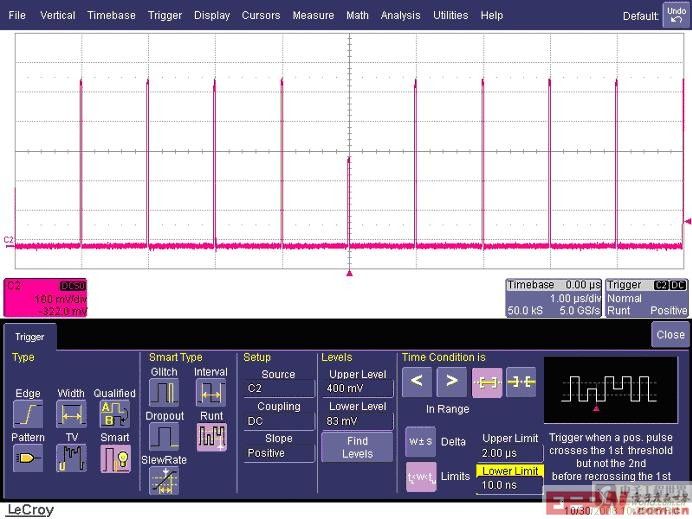
Task: Choose the Interval smart trigger icon
Action: [211, 393]
